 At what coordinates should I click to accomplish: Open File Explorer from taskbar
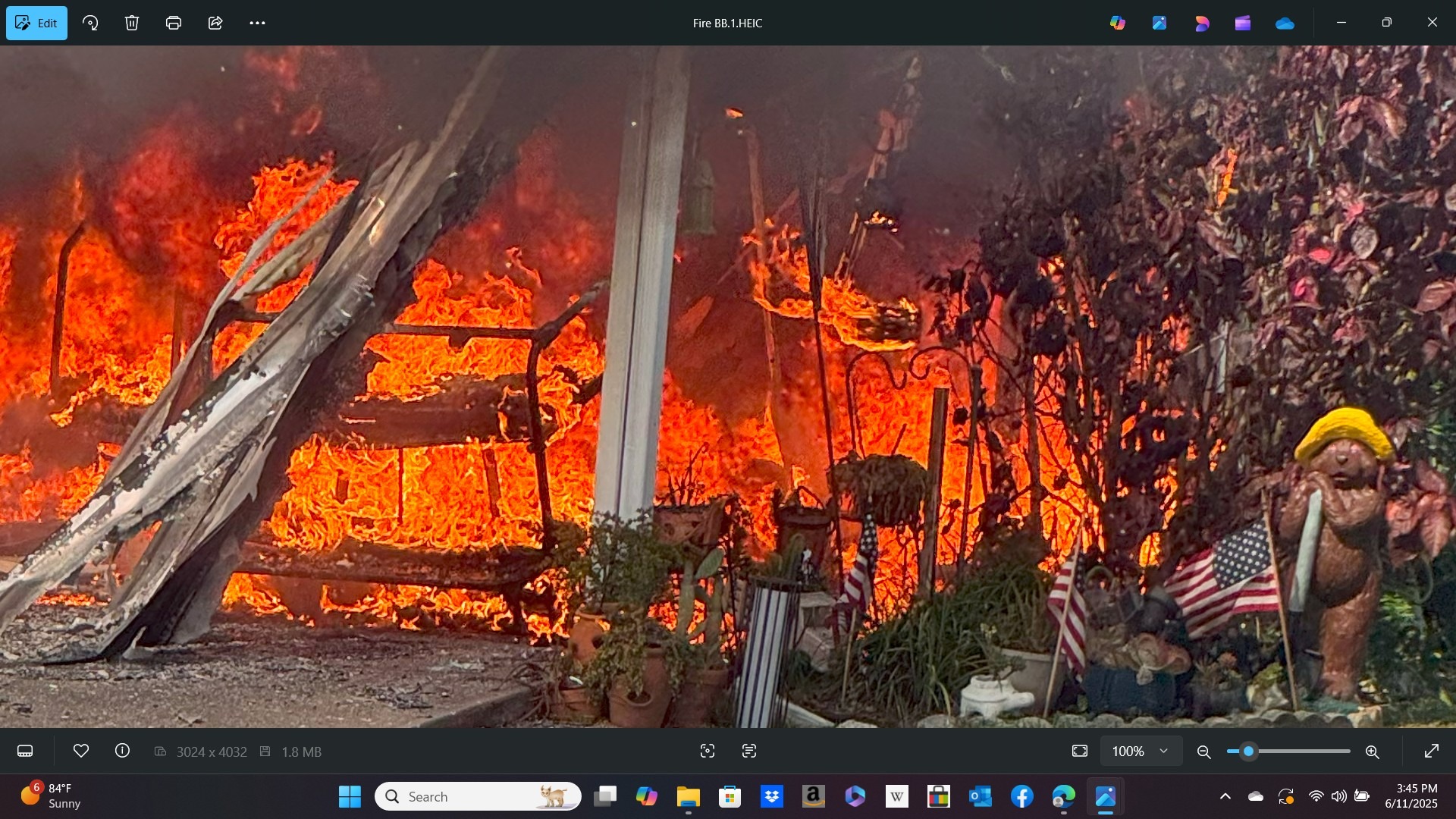[x=688, y=797]
